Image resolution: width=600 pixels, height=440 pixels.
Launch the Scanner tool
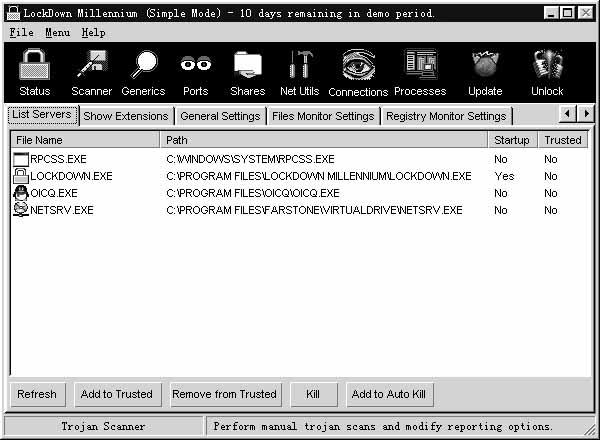[x=92, y=72]
